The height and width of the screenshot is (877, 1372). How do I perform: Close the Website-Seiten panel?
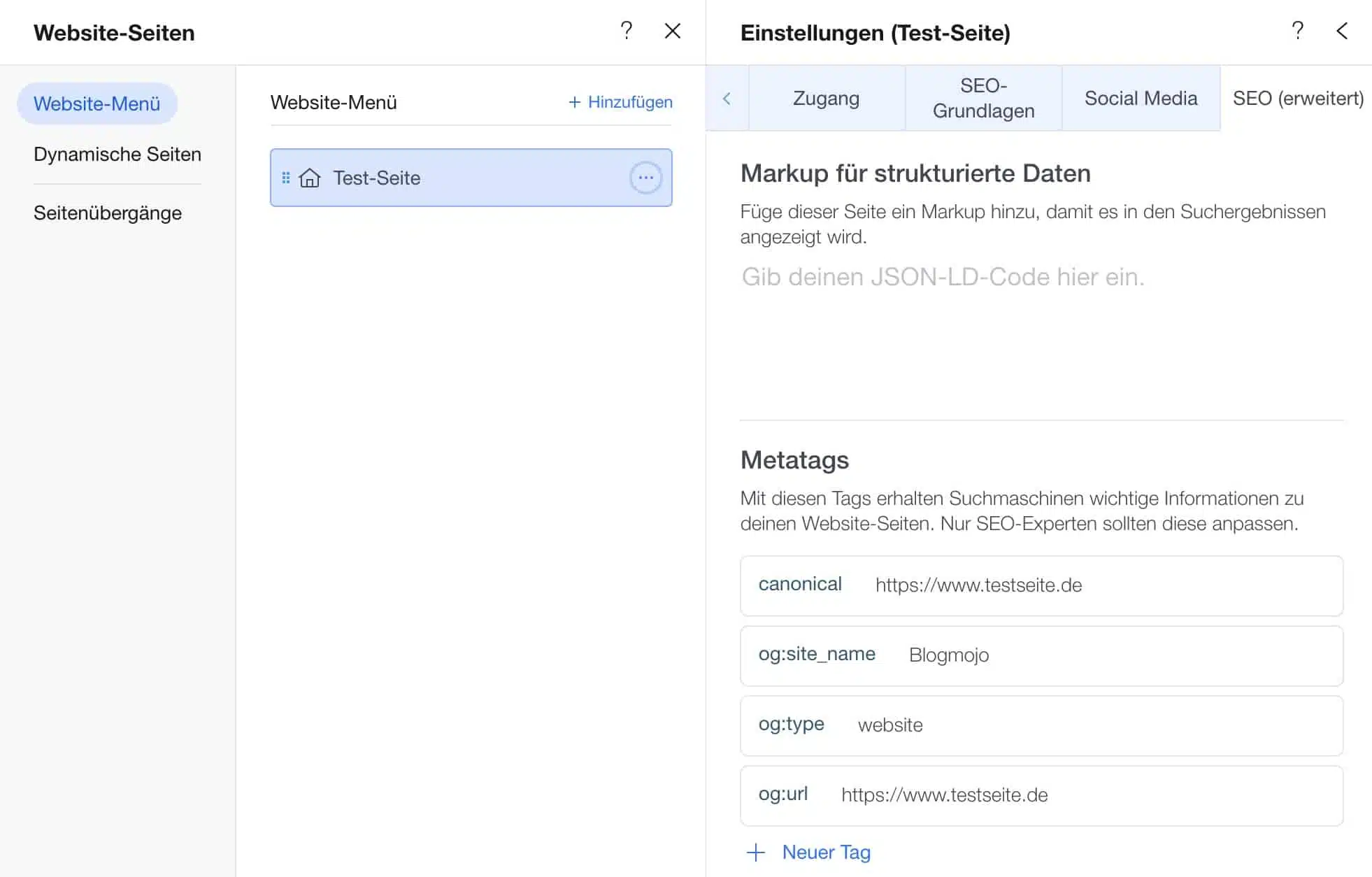point(671,31)
